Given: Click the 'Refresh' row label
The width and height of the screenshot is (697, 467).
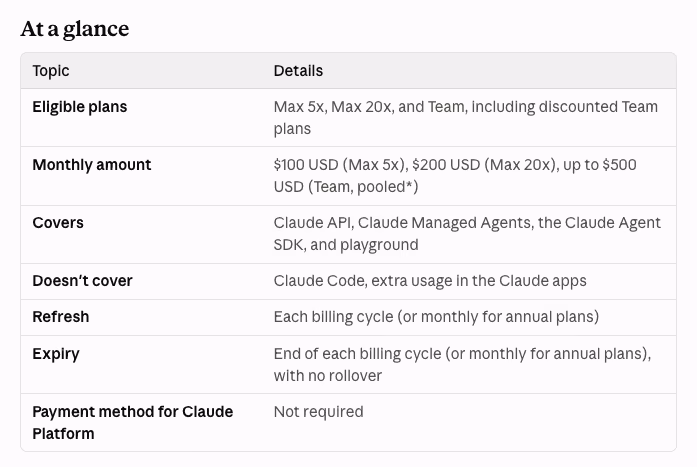Looking at the screenshot, I should (60, 317).
